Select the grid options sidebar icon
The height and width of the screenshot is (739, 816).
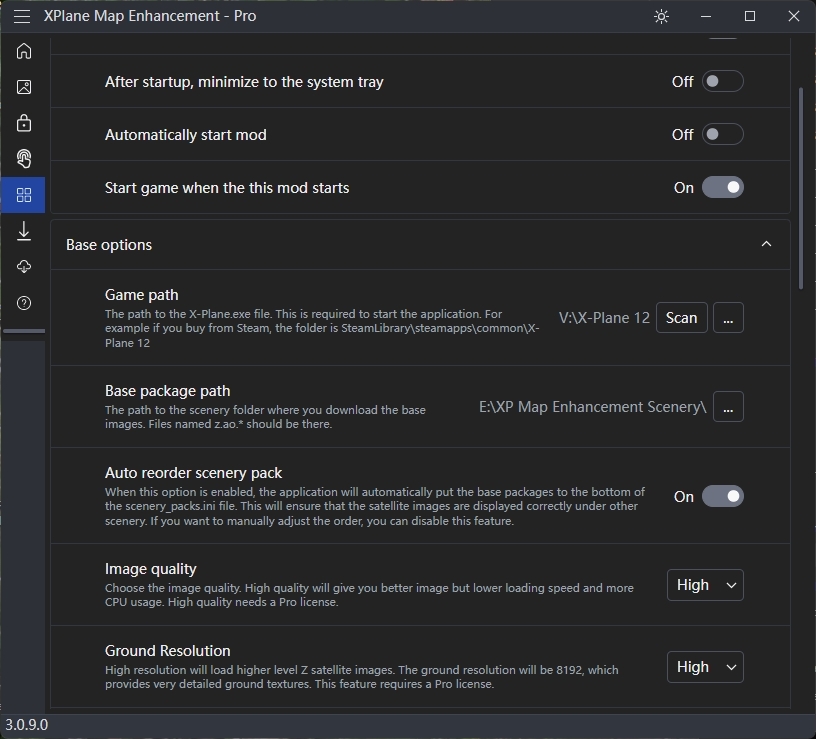pos(24,195)
